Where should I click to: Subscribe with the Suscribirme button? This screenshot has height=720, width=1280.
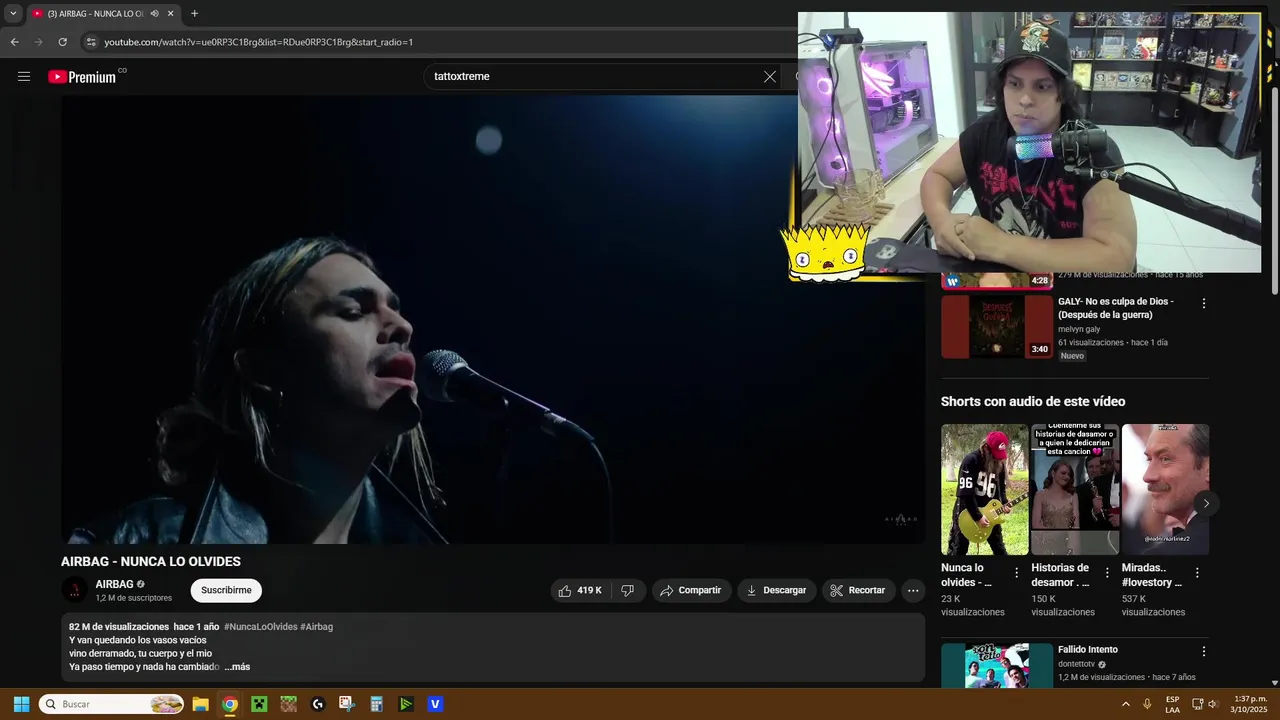tap(226, 590)
